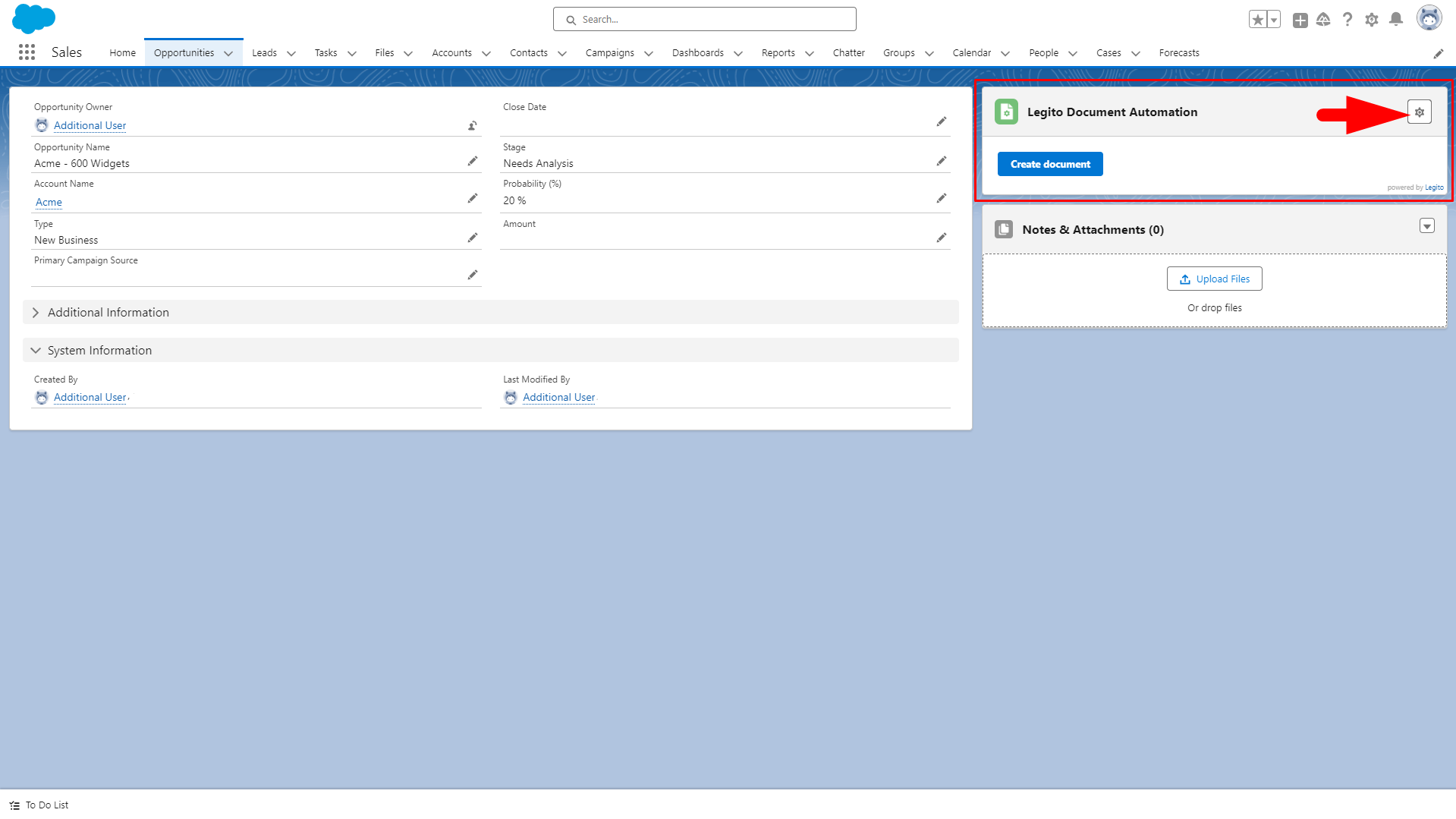The width and height of the screenshot is (1456, 819).
Task: Click the Salesforce cloud logo
Action: click(33, 18)
